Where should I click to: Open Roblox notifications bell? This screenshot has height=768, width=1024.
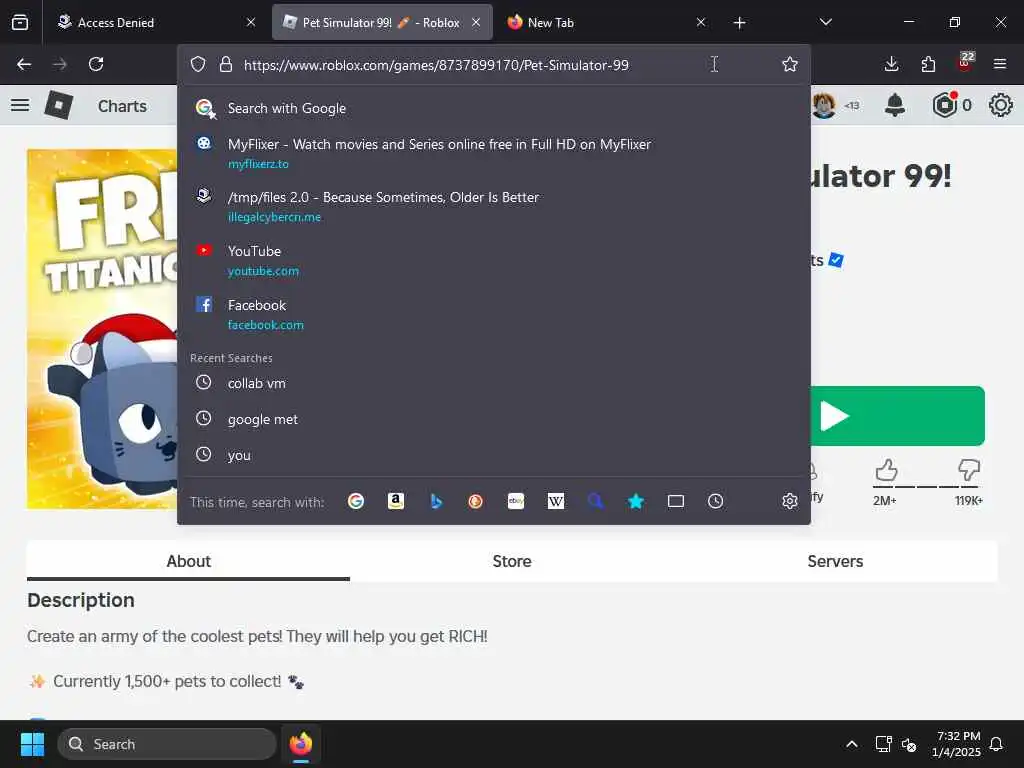click(x=895, y=105)
